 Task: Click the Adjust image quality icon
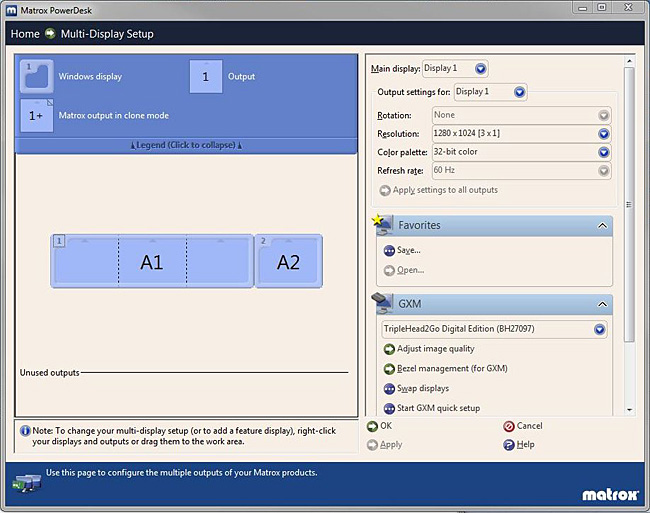tap(389, 349)
